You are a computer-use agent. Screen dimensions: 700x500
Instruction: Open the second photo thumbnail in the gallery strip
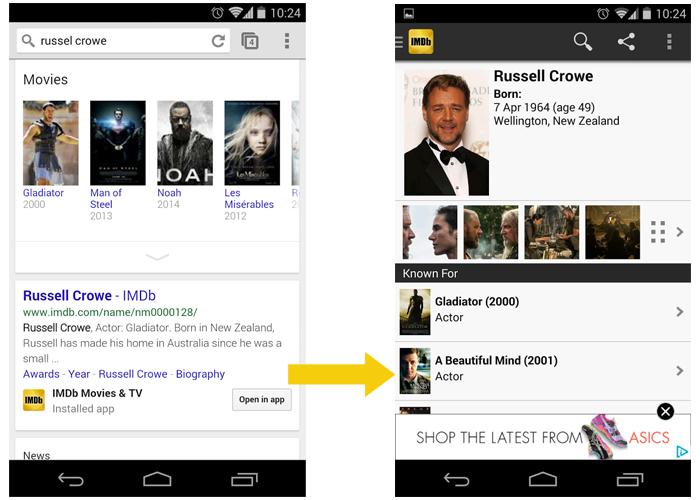pos(491,232)
